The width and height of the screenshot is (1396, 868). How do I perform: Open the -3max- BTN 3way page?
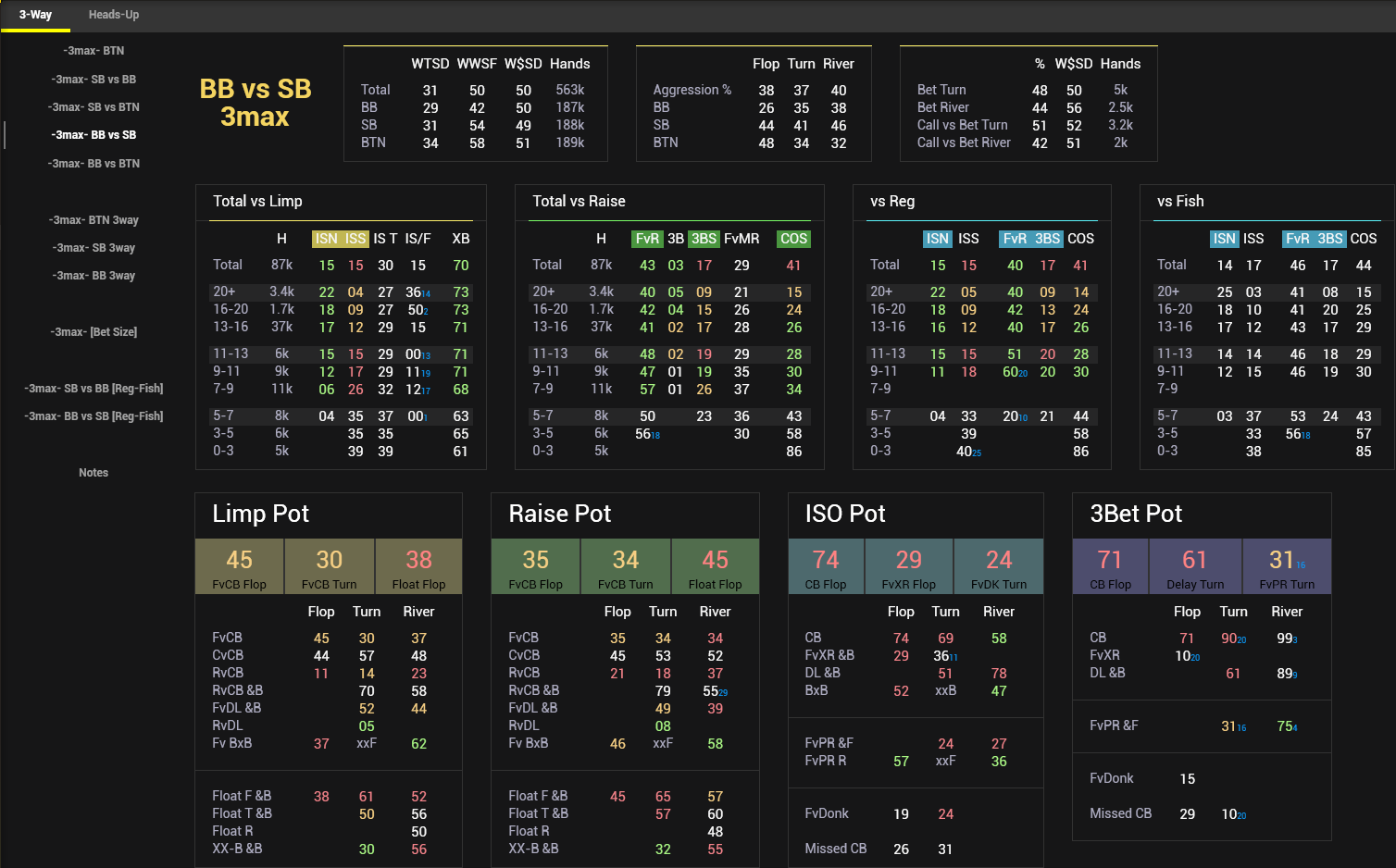coord(94,220)
